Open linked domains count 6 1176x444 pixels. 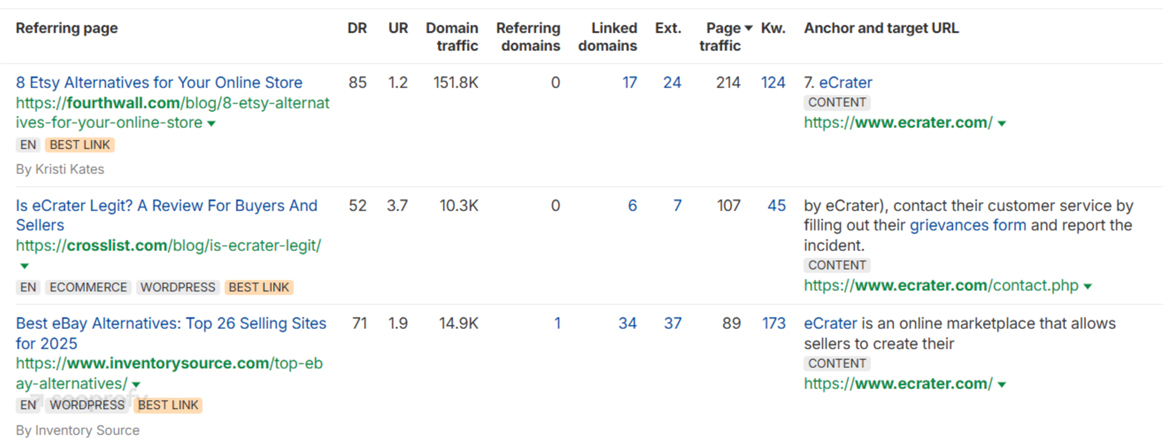(633, 206)
